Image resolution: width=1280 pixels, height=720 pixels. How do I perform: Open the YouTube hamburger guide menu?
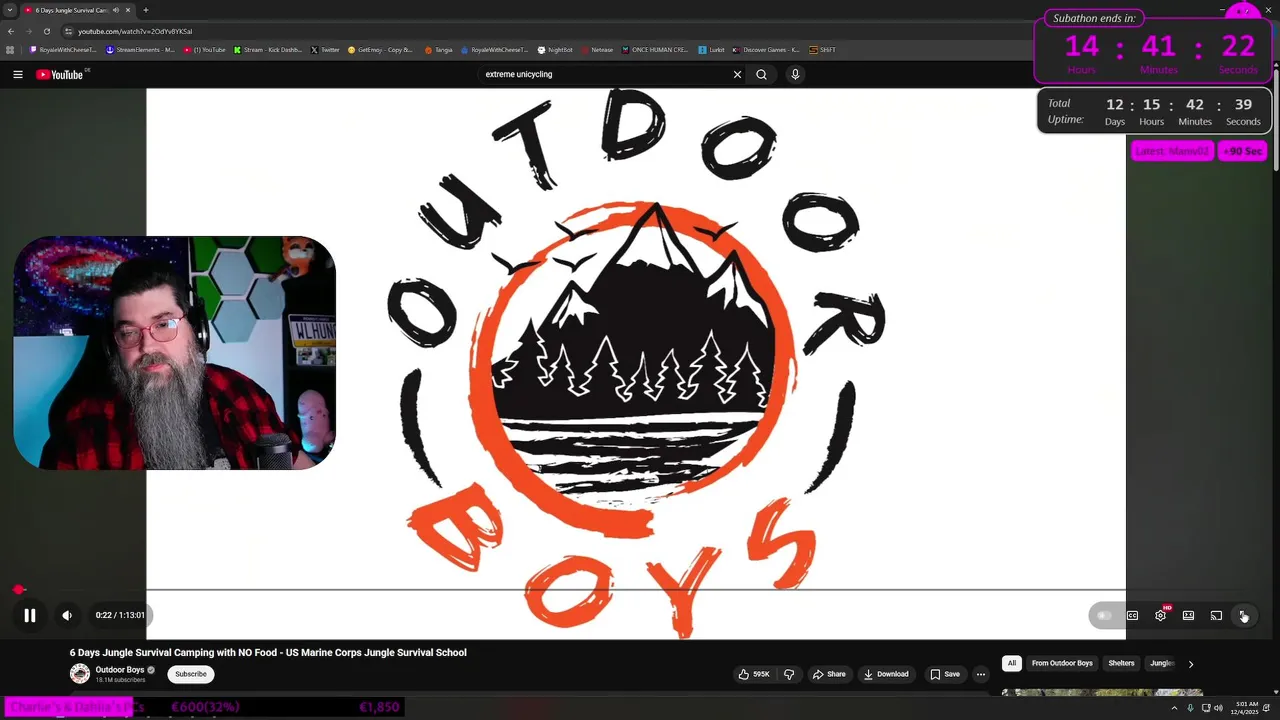(18, 74)
